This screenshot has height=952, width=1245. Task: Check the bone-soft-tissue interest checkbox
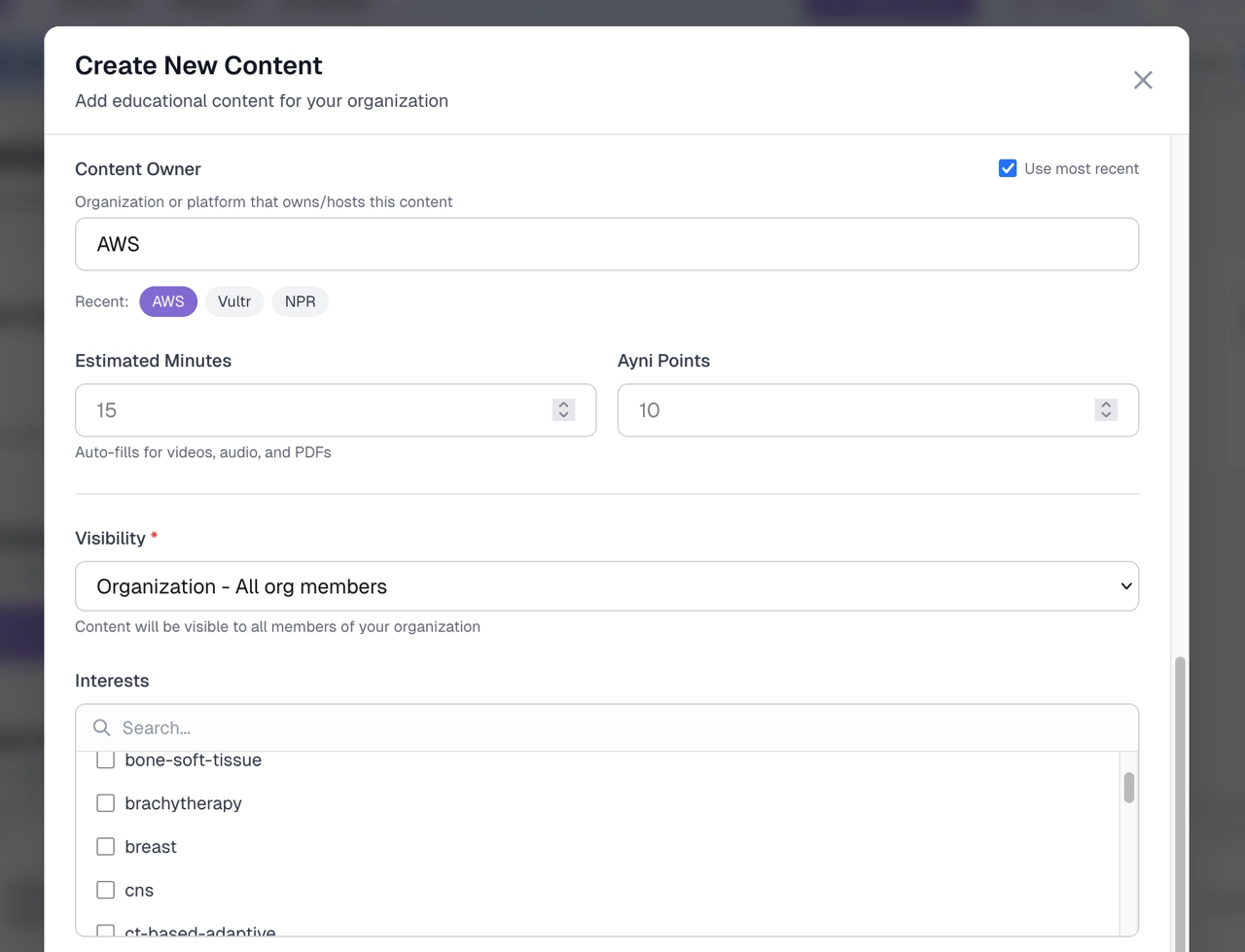106,760
